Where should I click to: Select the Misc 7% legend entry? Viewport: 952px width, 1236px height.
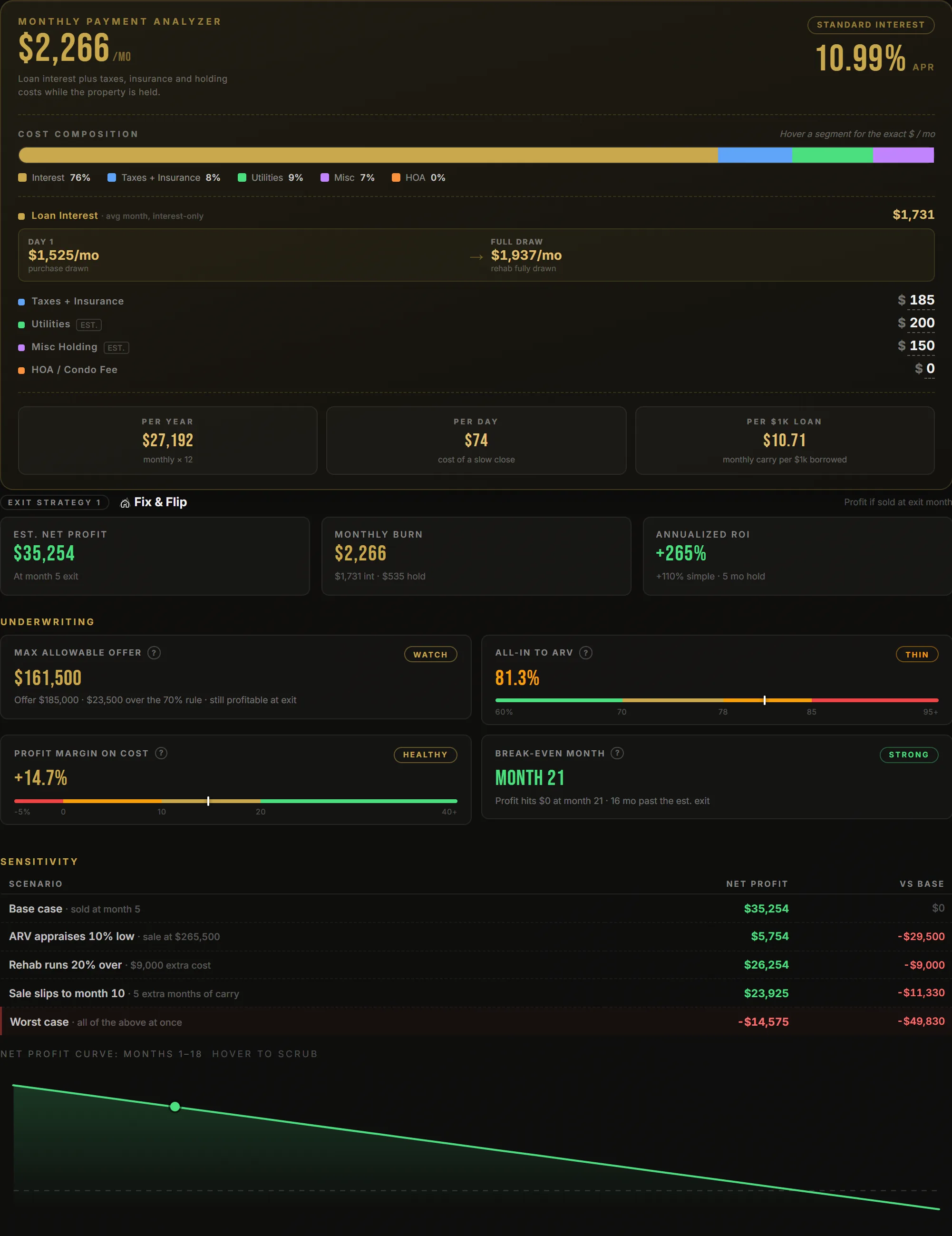tap(347, 178)
